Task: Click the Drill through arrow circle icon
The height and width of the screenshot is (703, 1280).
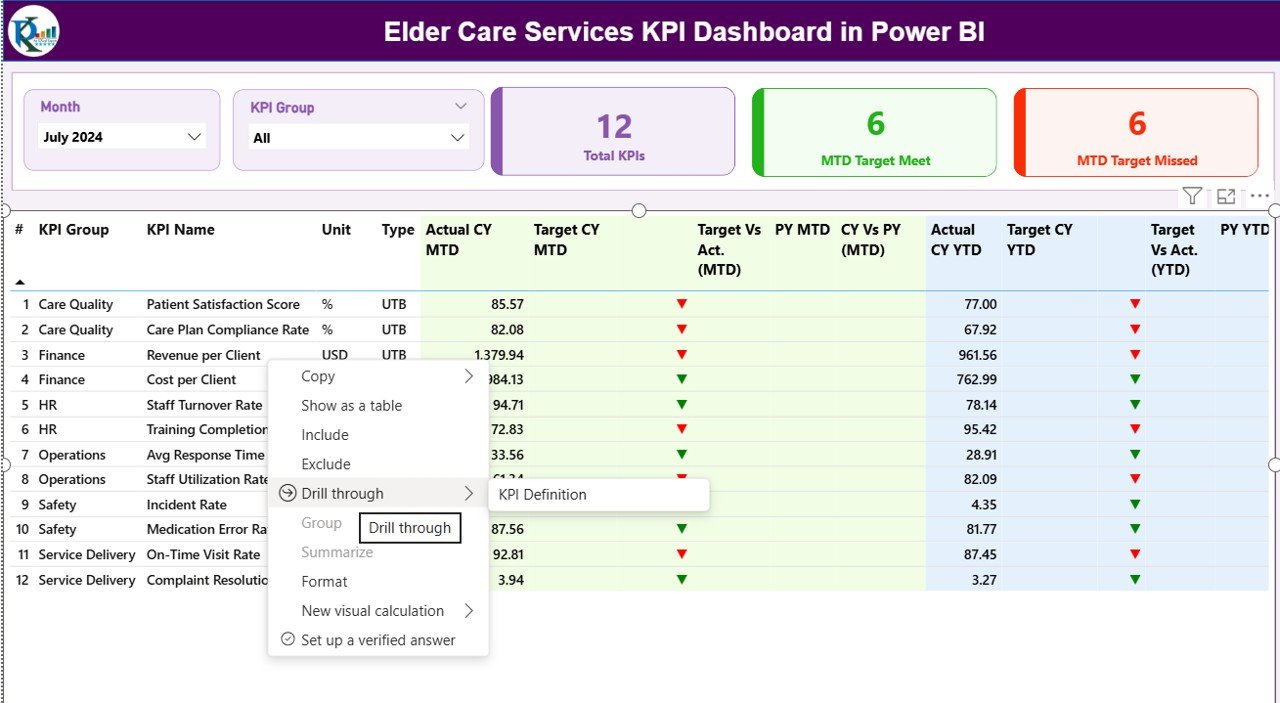Action: [288, 493]
